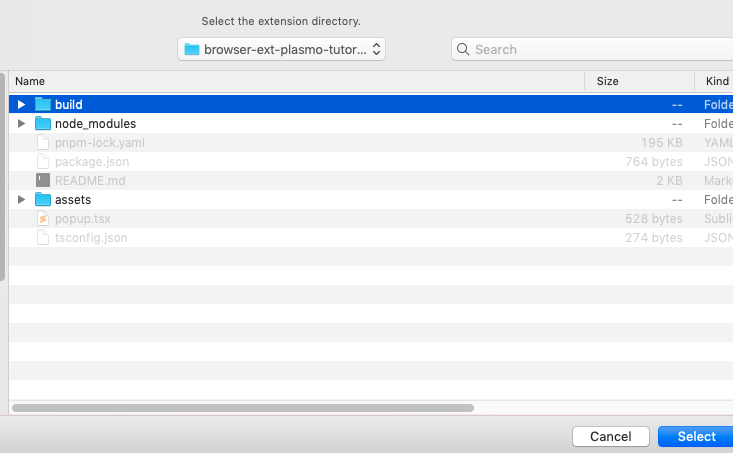The height and width of the screenshot is (453, 733).
Task: Click the 195 KB size value
Action: click(x=661, y=143)
